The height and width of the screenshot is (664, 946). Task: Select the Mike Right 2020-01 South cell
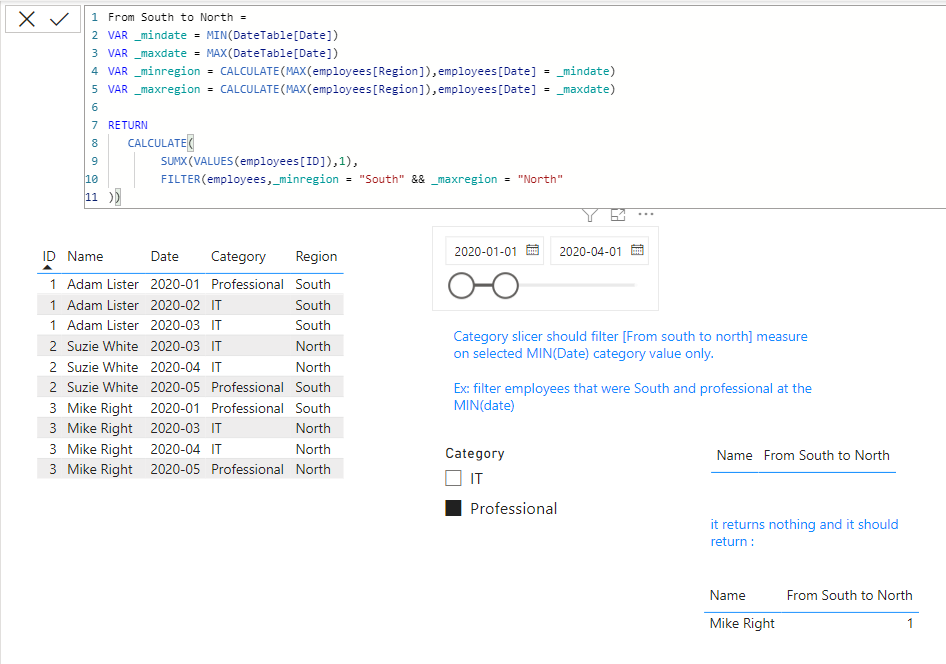313,408
